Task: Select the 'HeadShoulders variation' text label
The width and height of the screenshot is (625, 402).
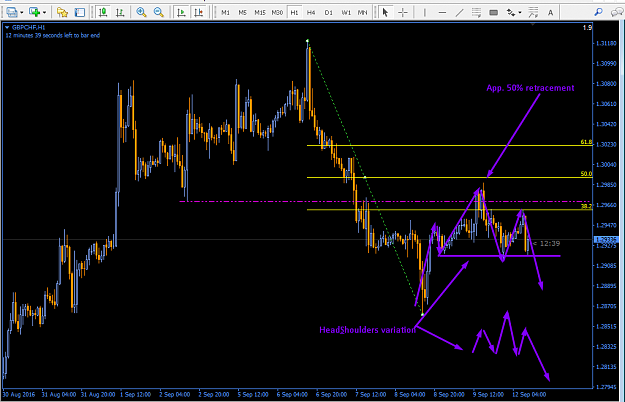Action: click(x=368, y=330)
